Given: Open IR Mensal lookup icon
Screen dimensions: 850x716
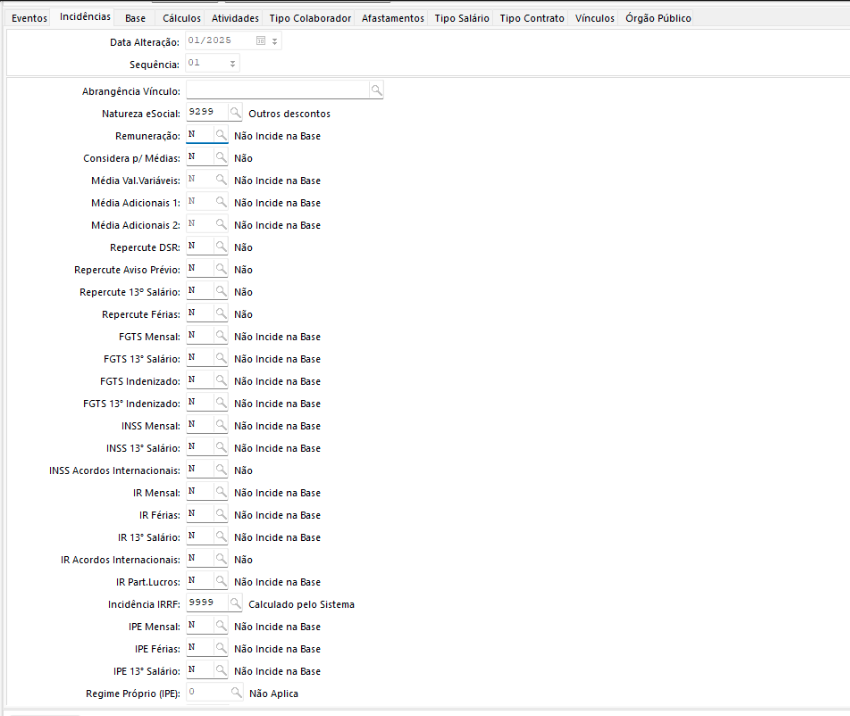Looking at the screenshot, I should (x=221, y=491).
